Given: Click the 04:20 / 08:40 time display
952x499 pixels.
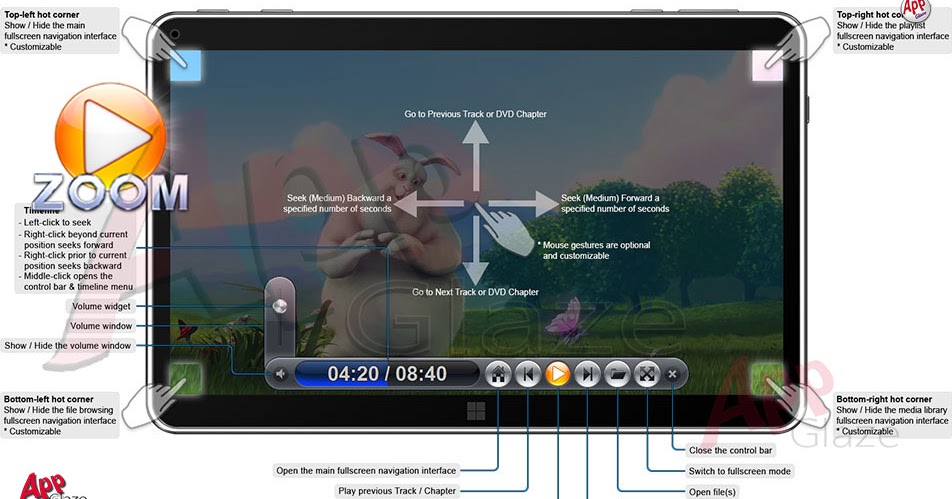Looking at the screenshot, I should tap(387, 374).
